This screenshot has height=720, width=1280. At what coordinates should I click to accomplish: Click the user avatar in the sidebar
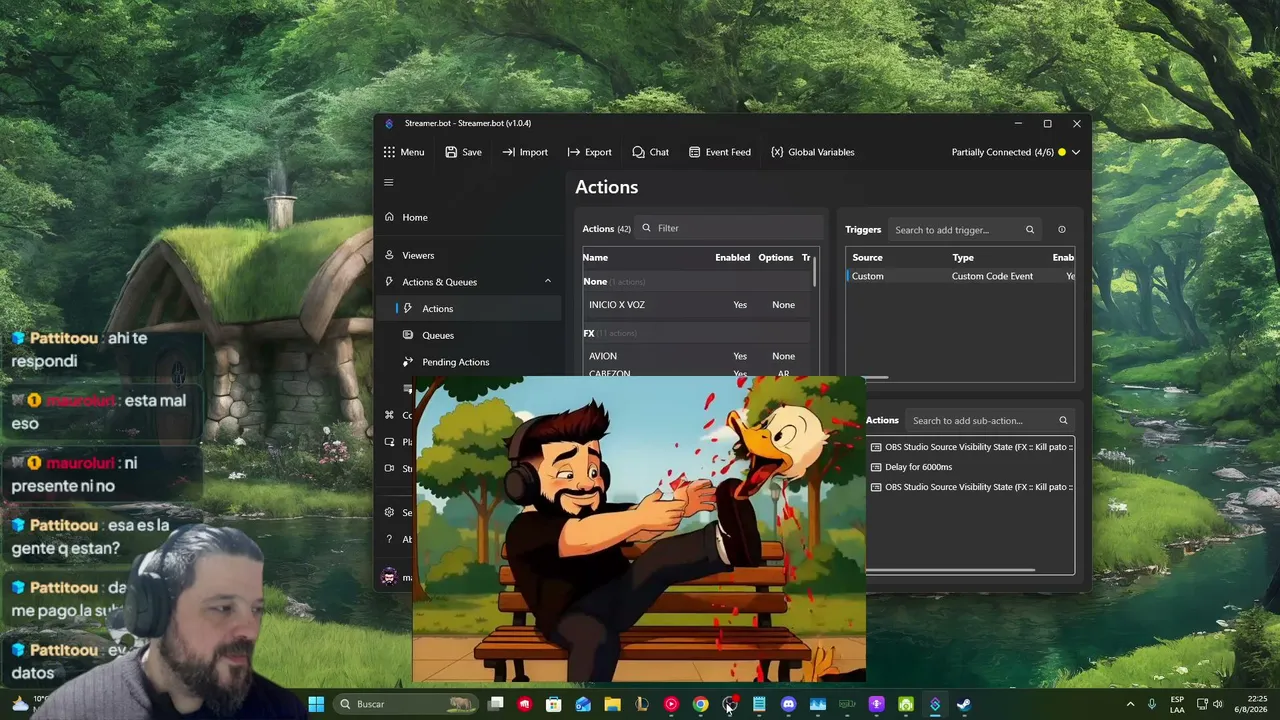coord(389,577)
